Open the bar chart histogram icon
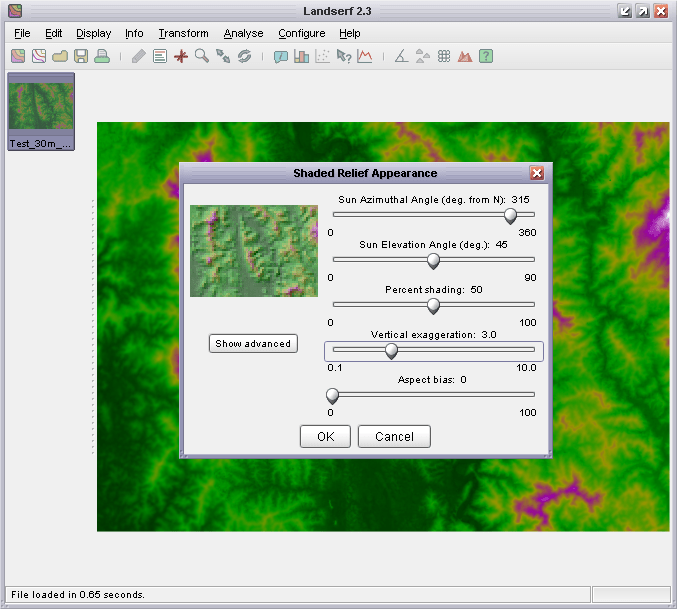This screenshot has width=677, height=609. pyautogui.click(x=301, y=56)
